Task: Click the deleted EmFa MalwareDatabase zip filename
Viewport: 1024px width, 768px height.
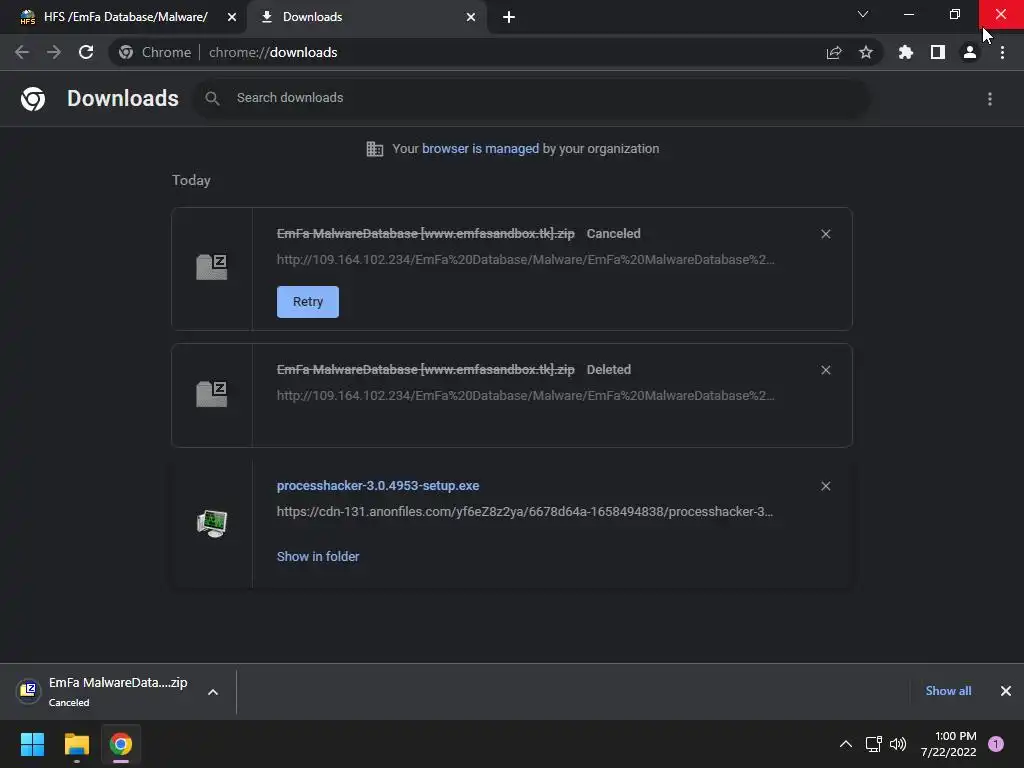Action: tap(426, 369)
